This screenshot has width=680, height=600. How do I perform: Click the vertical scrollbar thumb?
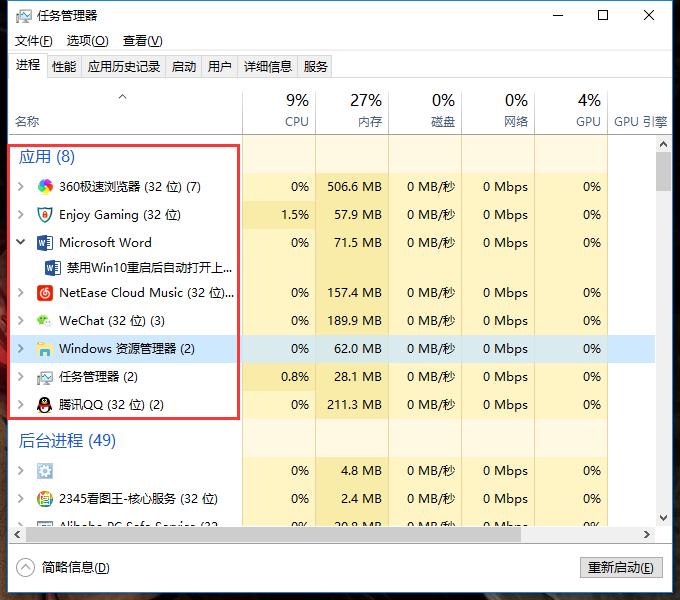[x=663, y=172]
